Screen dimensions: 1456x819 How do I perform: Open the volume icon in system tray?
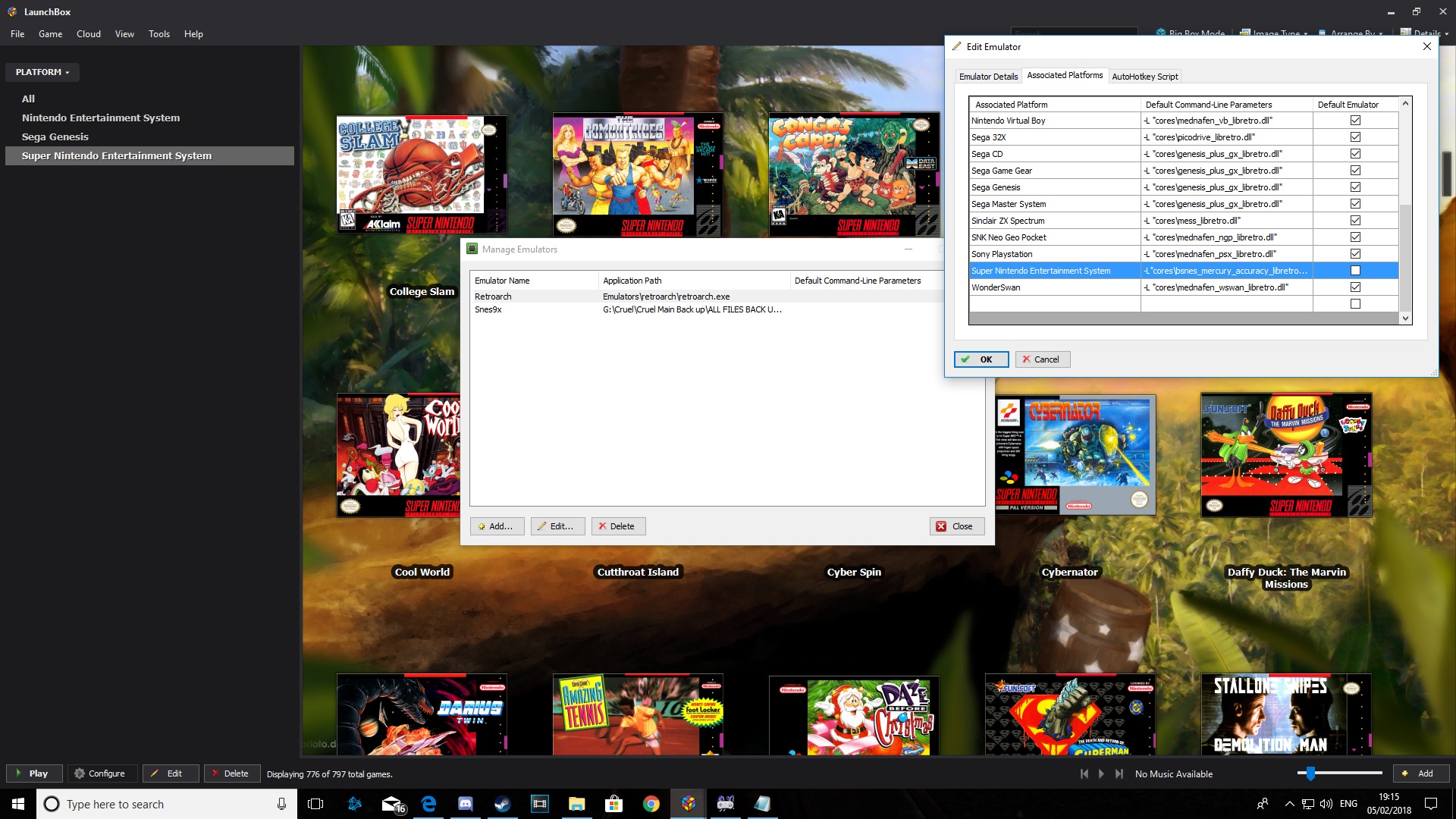point(1326,804)
